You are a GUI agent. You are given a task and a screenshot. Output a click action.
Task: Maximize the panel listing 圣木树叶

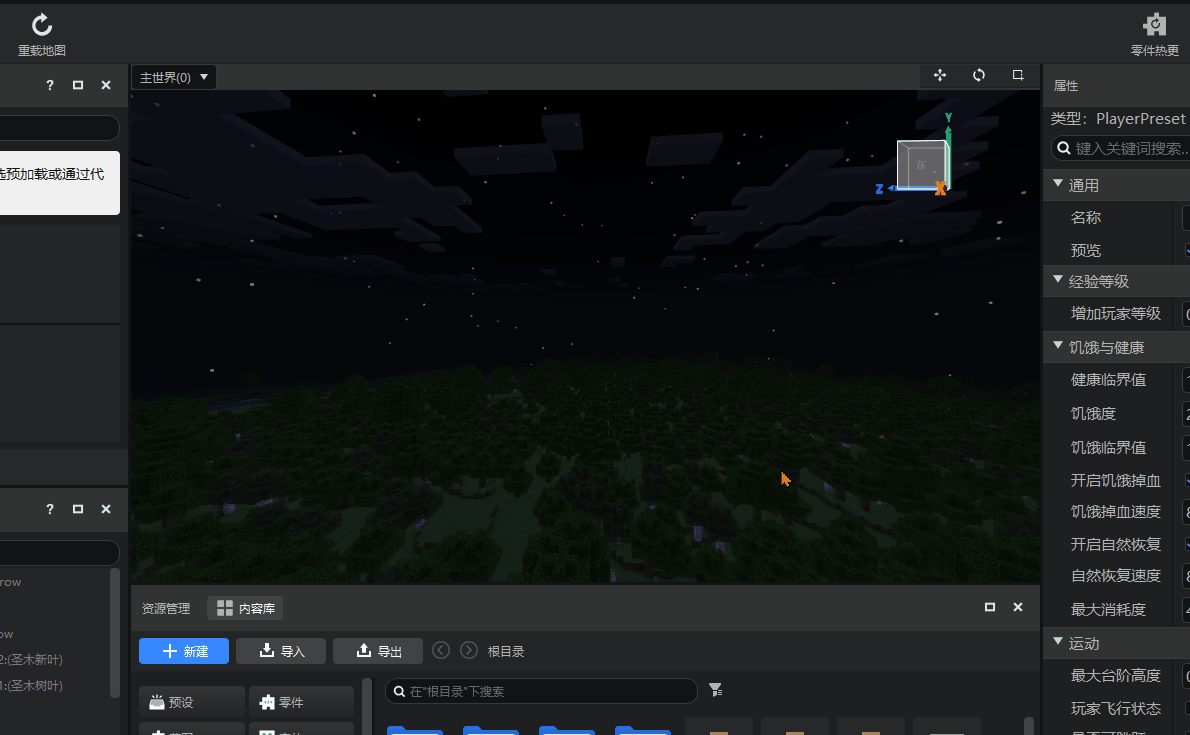click(x=77, y=509)
